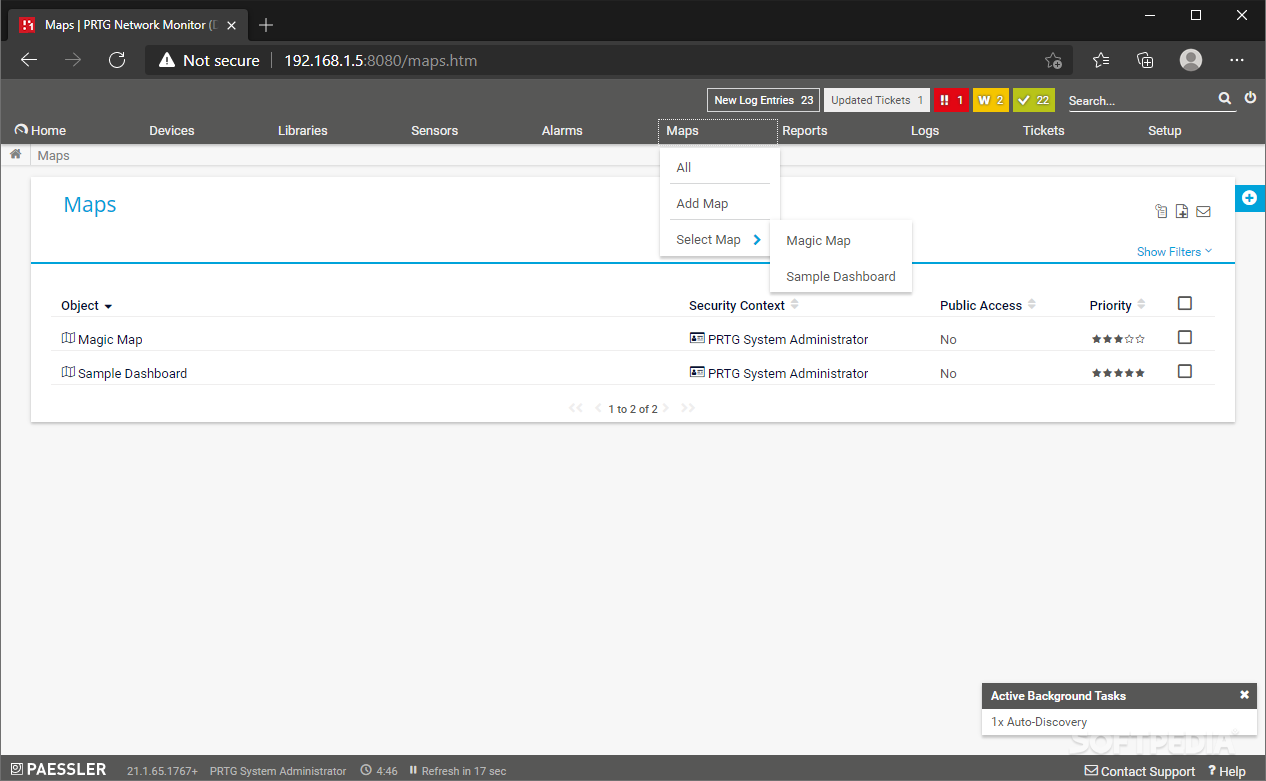Open the Tickets menu
The width and height of the screenshot is (1266, 781).
(1044, 131)
